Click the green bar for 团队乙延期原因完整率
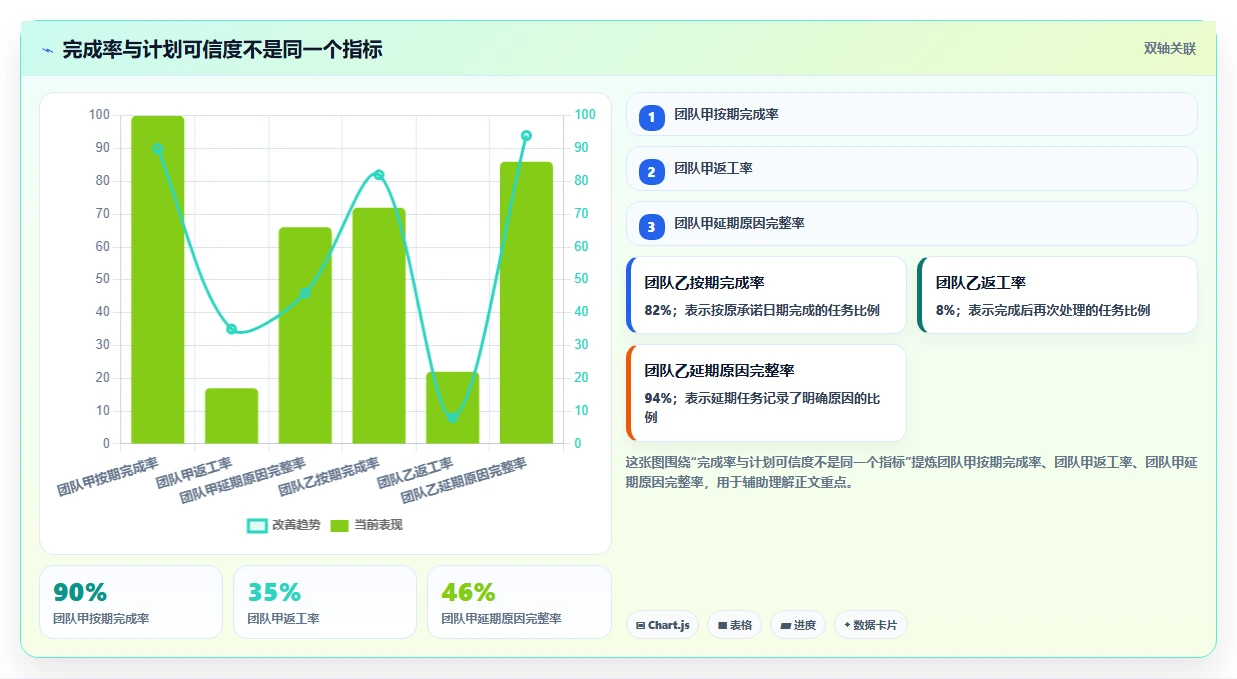Image resolution: width=1237 pixels, height=679 pixels. pos(526,302)
